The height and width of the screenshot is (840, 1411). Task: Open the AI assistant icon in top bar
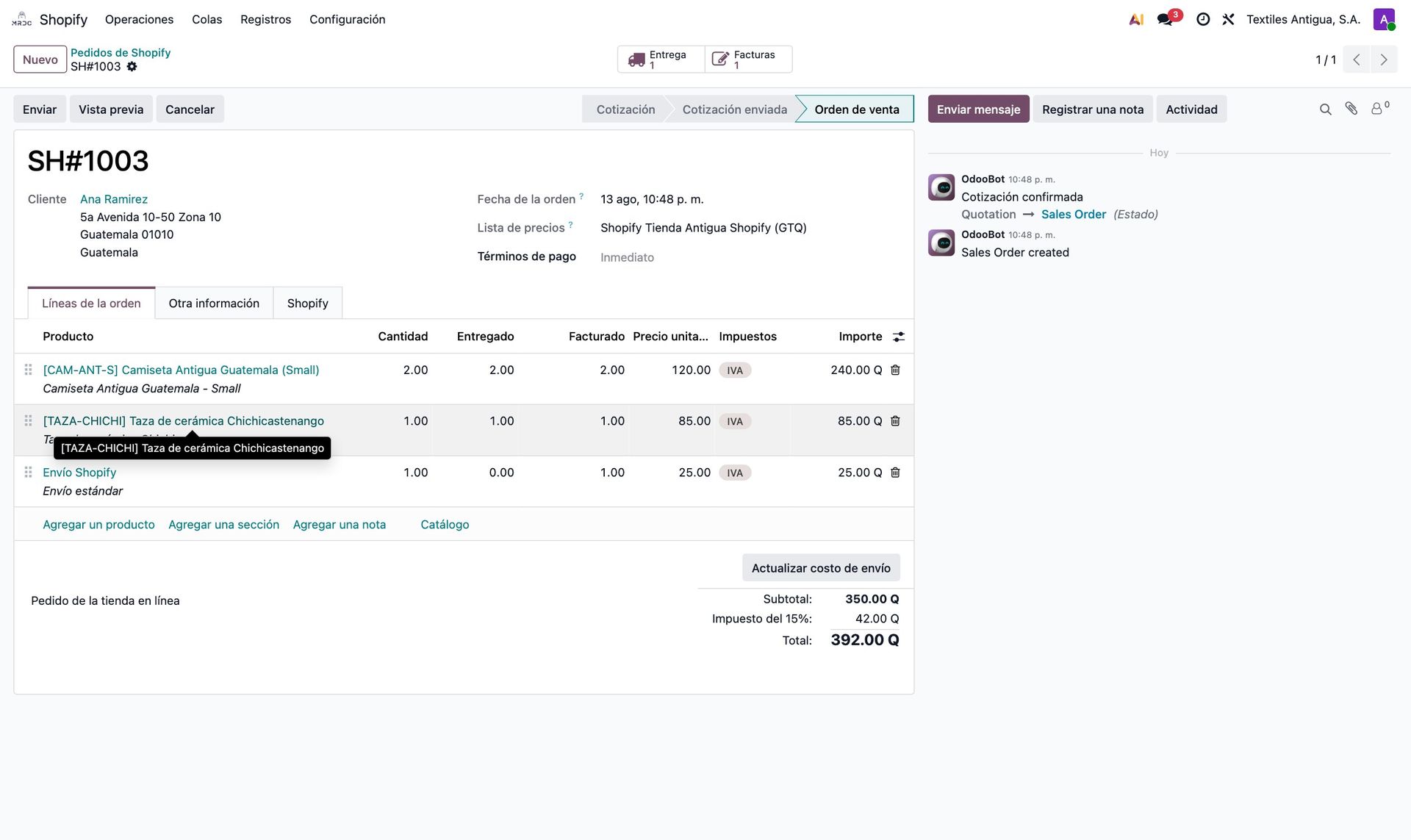(1136, 20)
